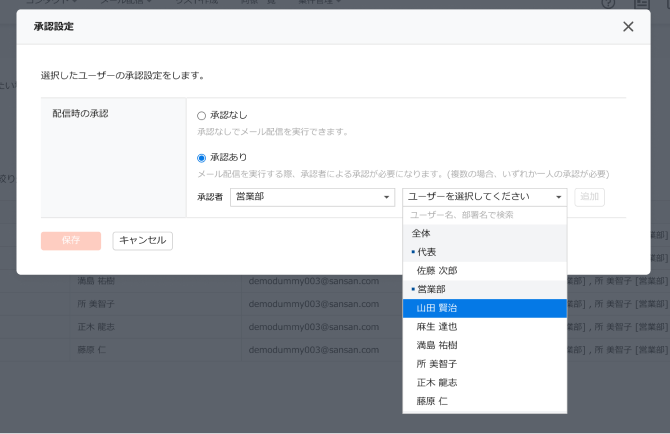Click the 保存 save button

click(71, 241)
